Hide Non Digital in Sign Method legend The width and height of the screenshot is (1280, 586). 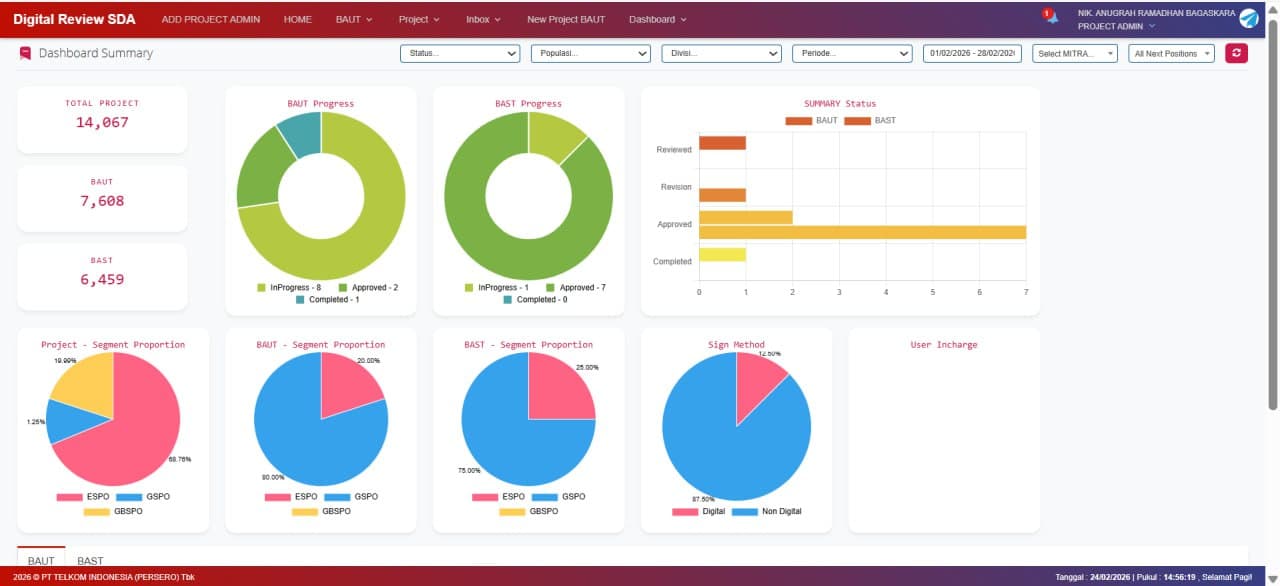[766, 511]
